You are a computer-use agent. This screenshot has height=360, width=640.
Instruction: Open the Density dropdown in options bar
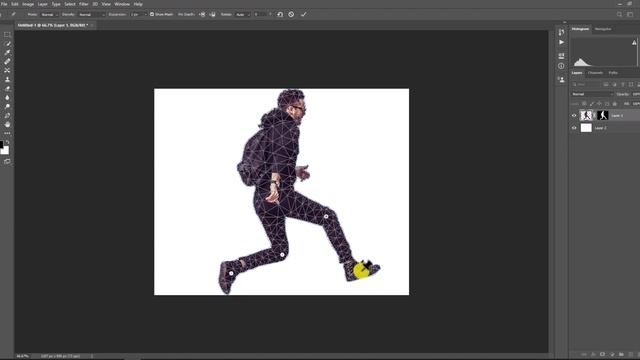point(91,14)
